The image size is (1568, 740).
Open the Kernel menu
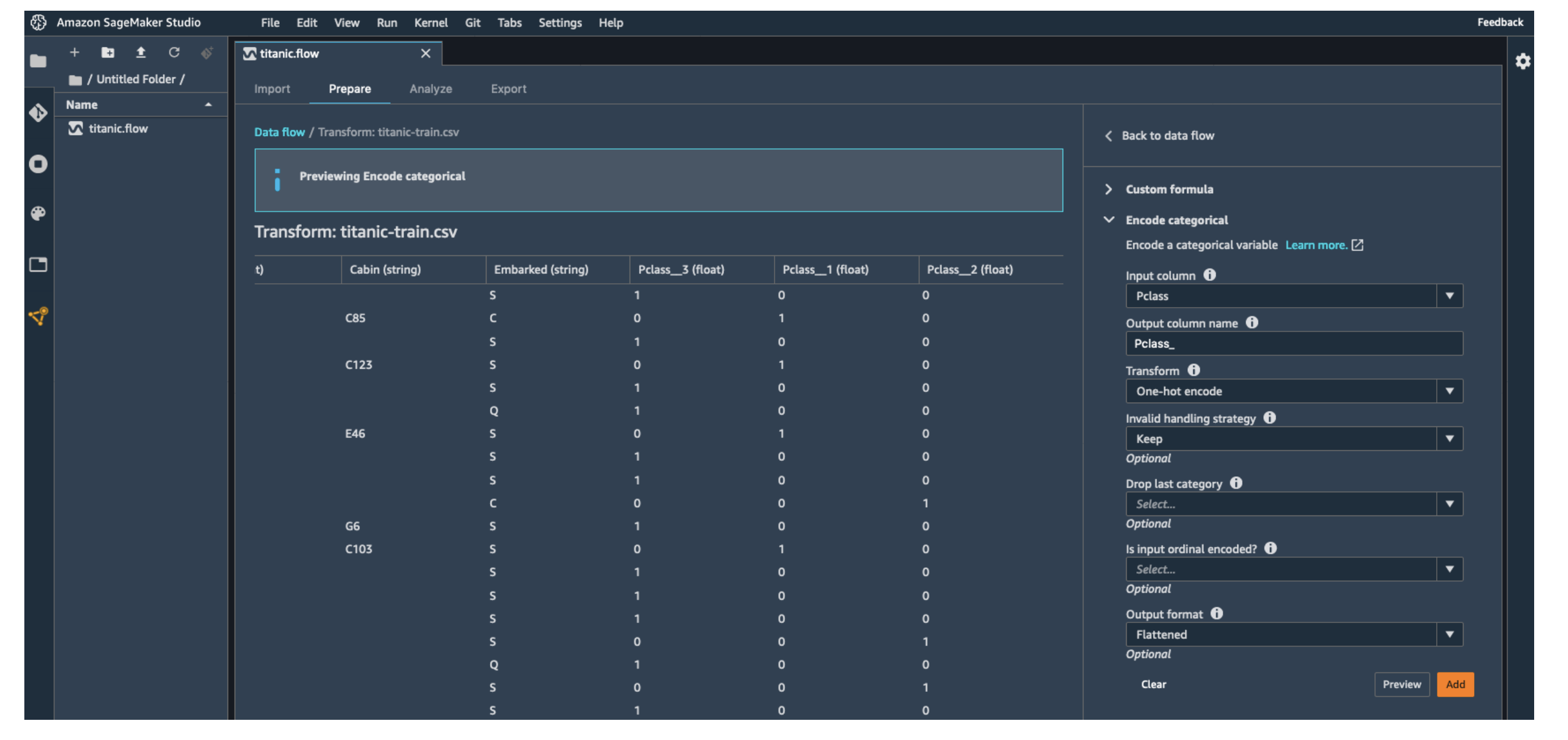click(431, 23)
